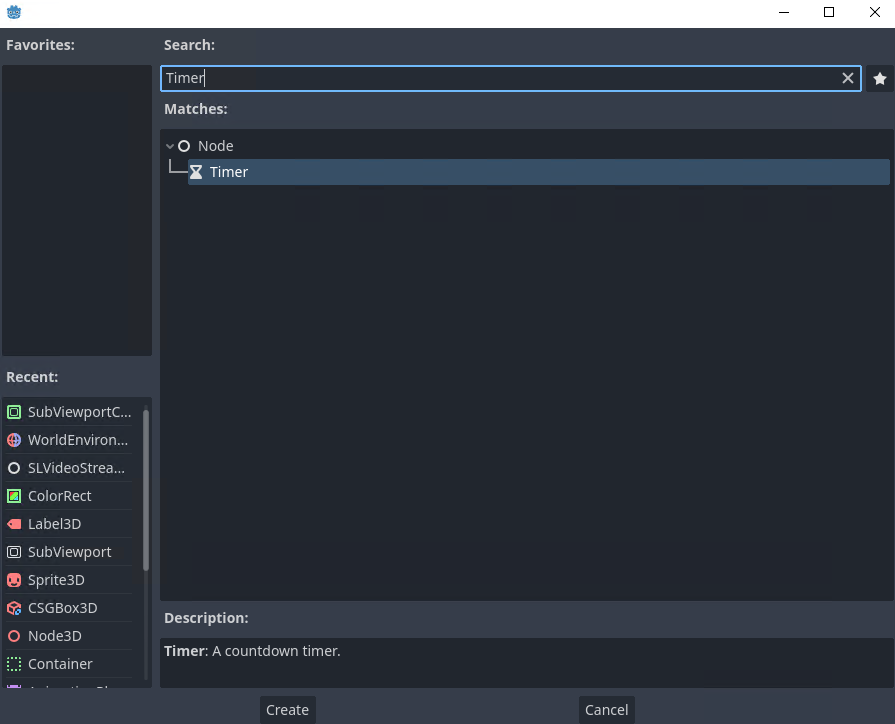Click the Create button
Screen dimensions: 895x724
(x=287, y=710)
